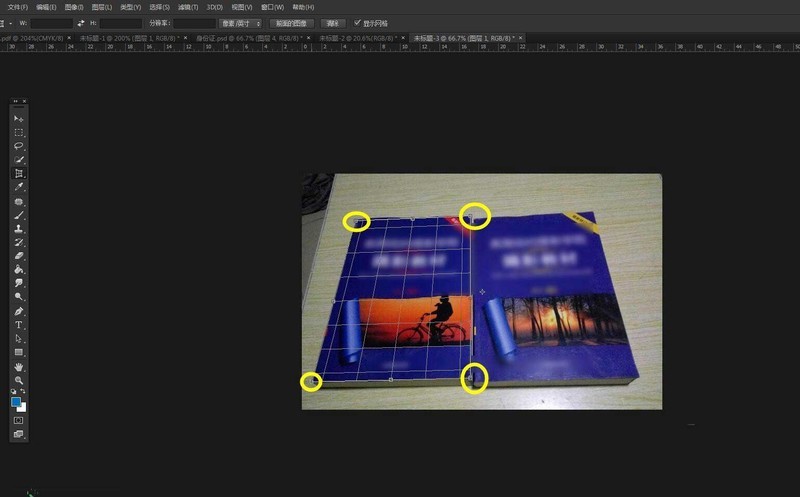The image size is (800, 497).
Task: Click the 清除 button
Action: 333,22
